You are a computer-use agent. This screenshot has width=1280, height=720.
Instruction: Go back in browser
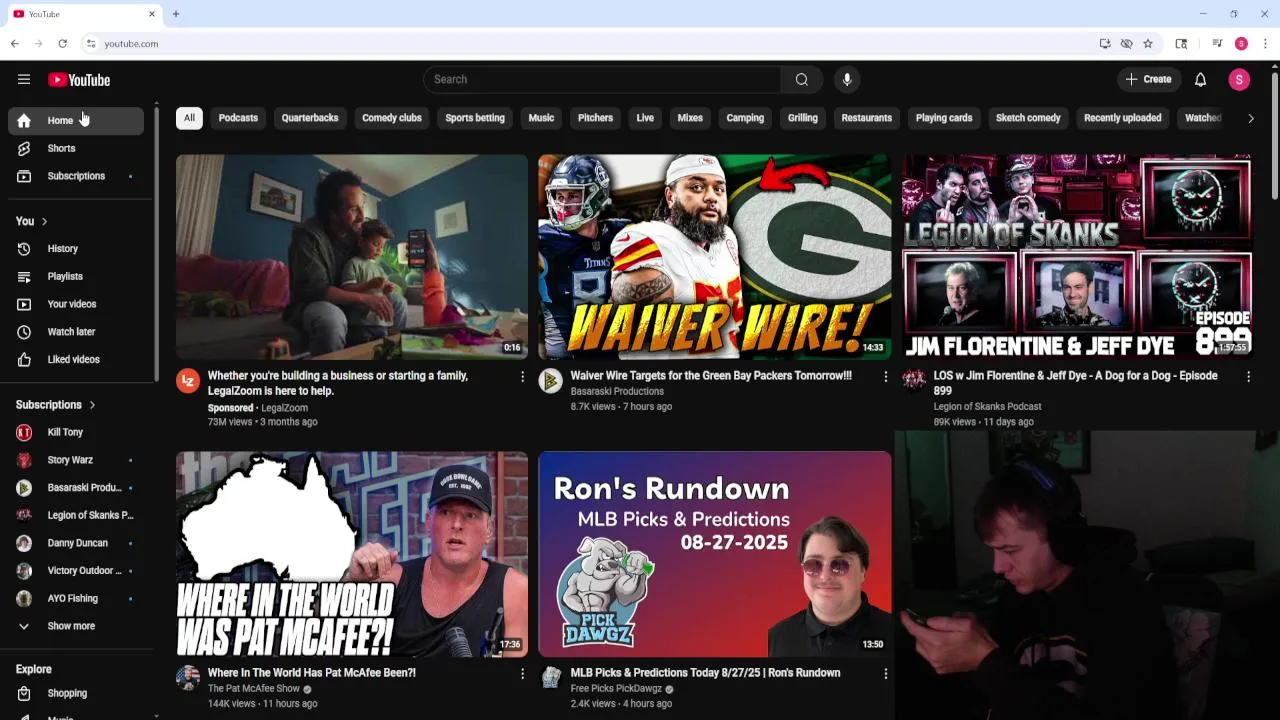pos(15,44)
